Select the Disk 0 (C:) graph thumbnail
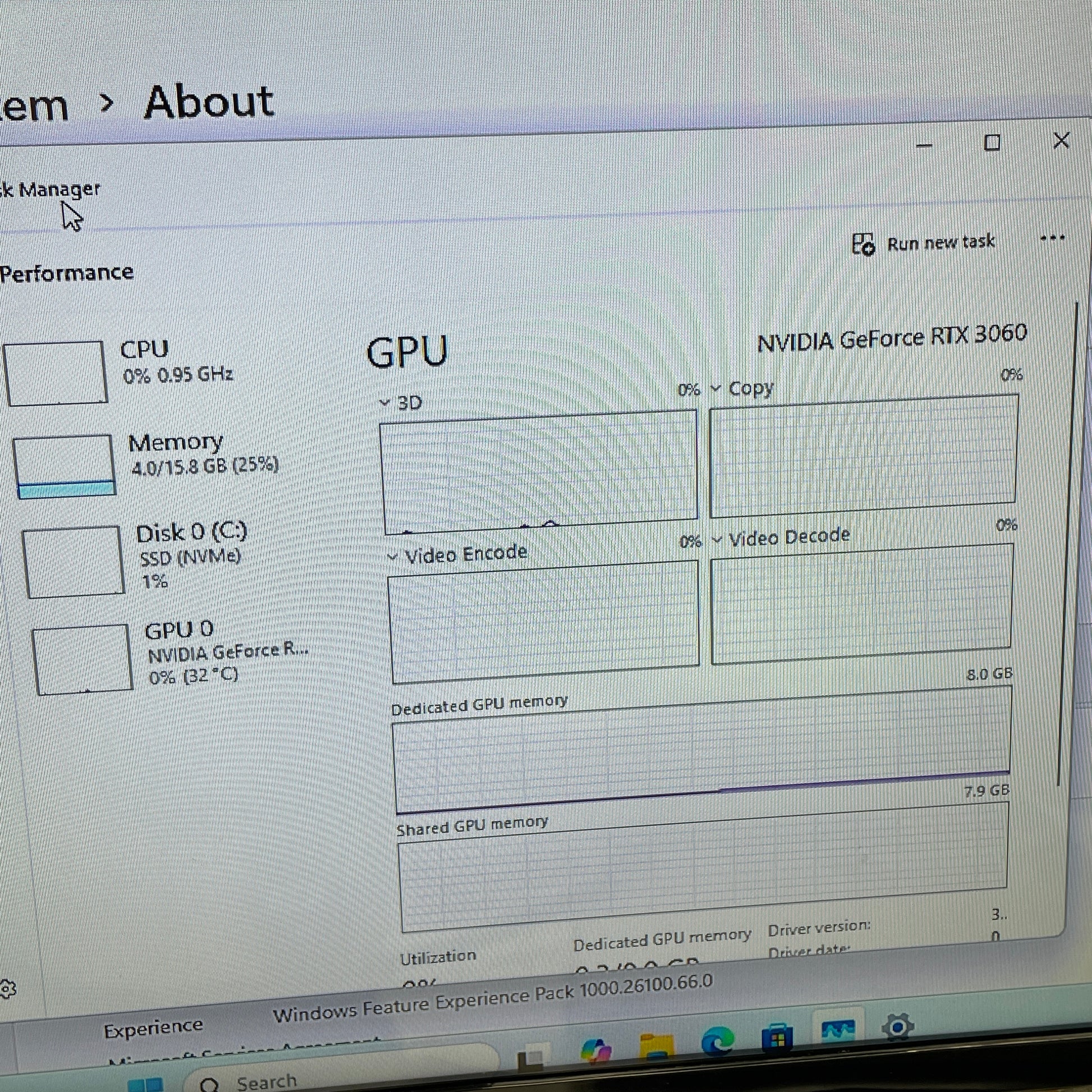 (x=74, y=562)
